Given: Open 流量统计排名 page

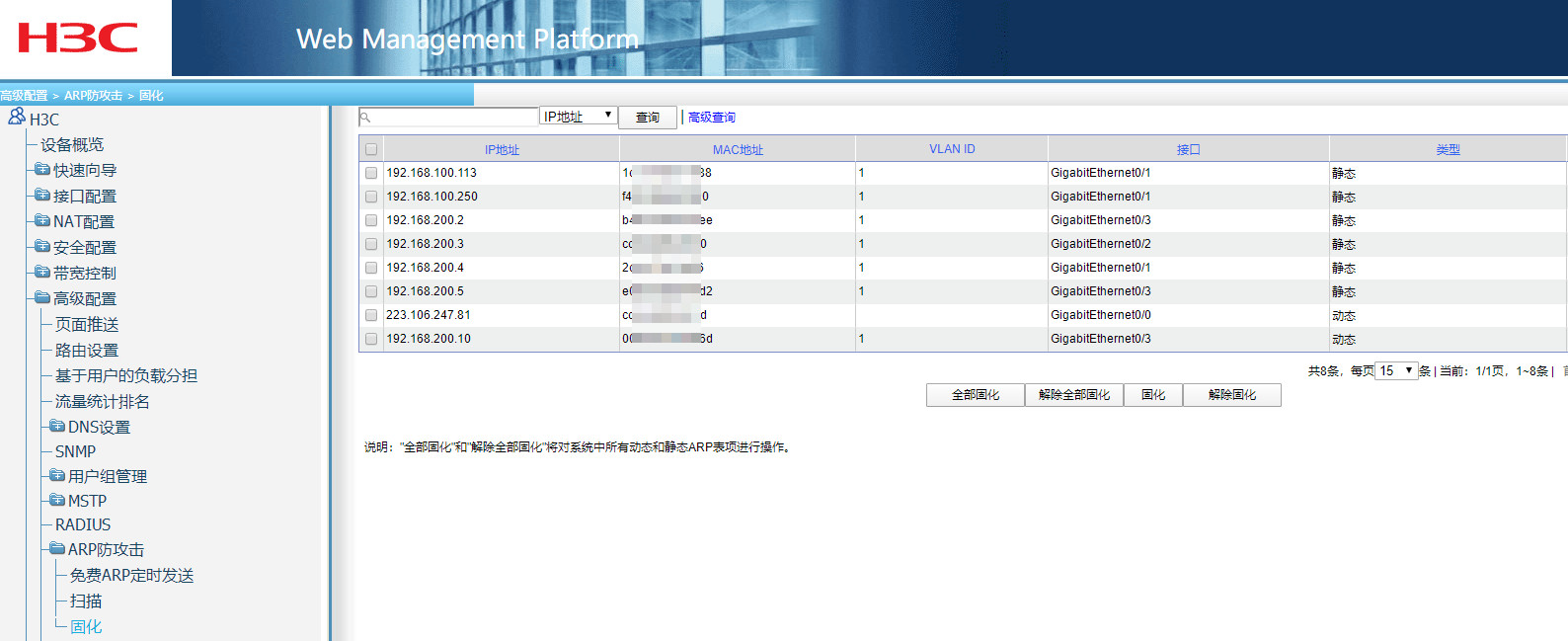Looking at the screenshot, I should pos(103,401).
